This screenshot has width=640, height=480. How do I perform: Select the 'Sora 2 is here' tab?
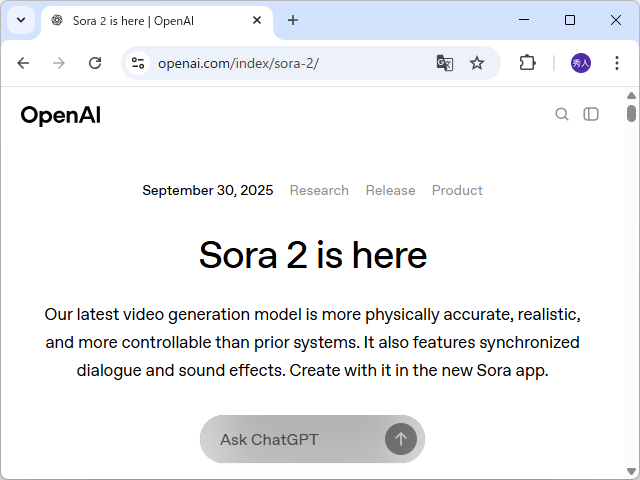[157, 21]
